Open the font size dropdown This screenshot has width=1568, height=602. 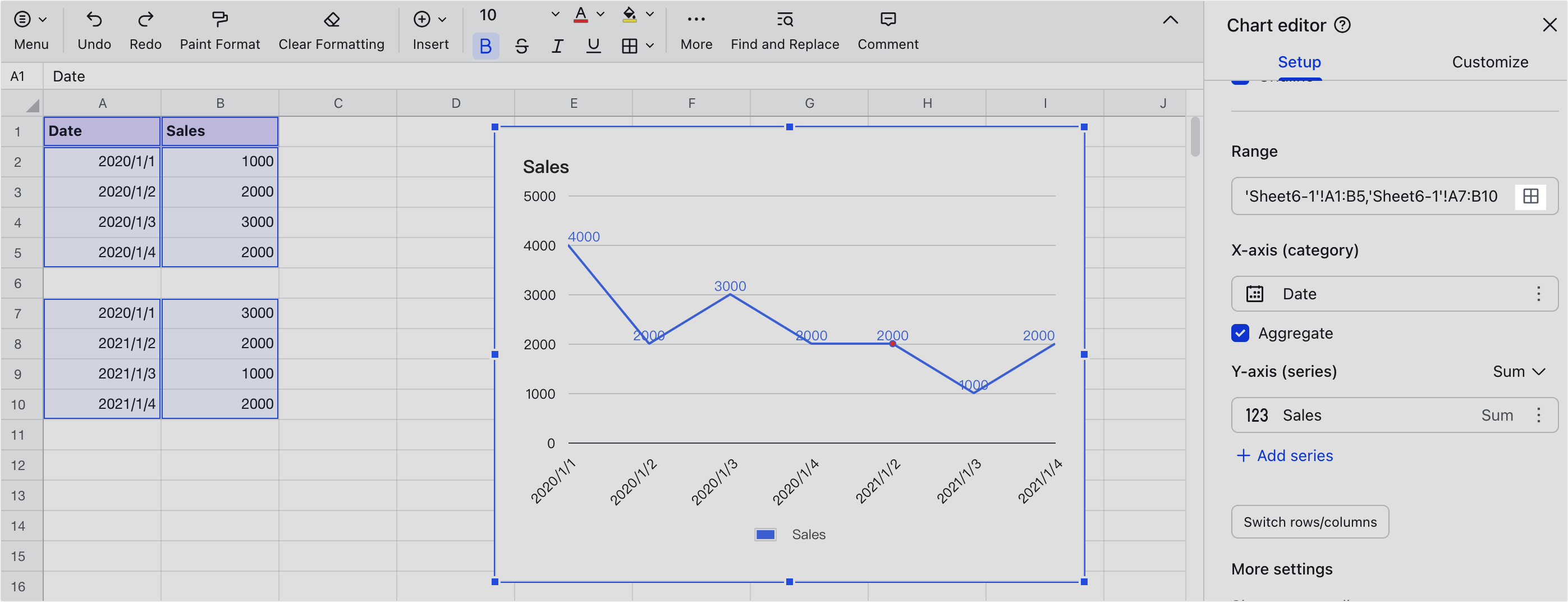(554, 14)
